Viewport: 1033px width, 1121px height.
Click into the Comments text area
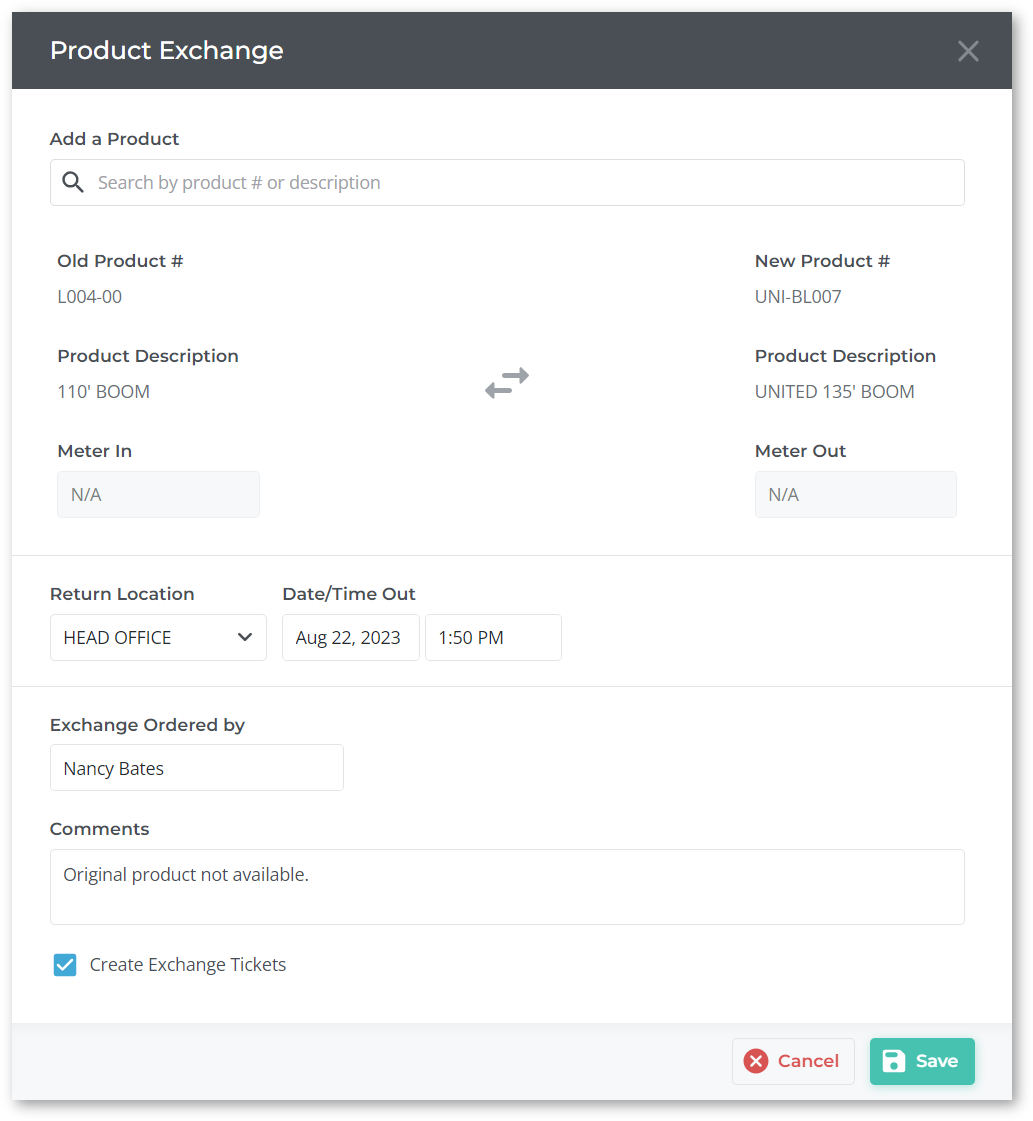pos(507,887)
